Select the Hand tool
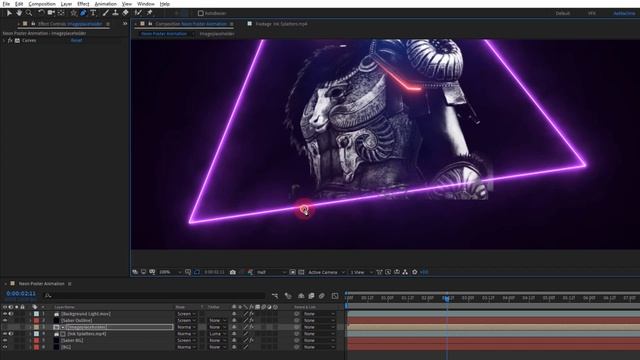640x360 pixels. (x=19, y=13)
